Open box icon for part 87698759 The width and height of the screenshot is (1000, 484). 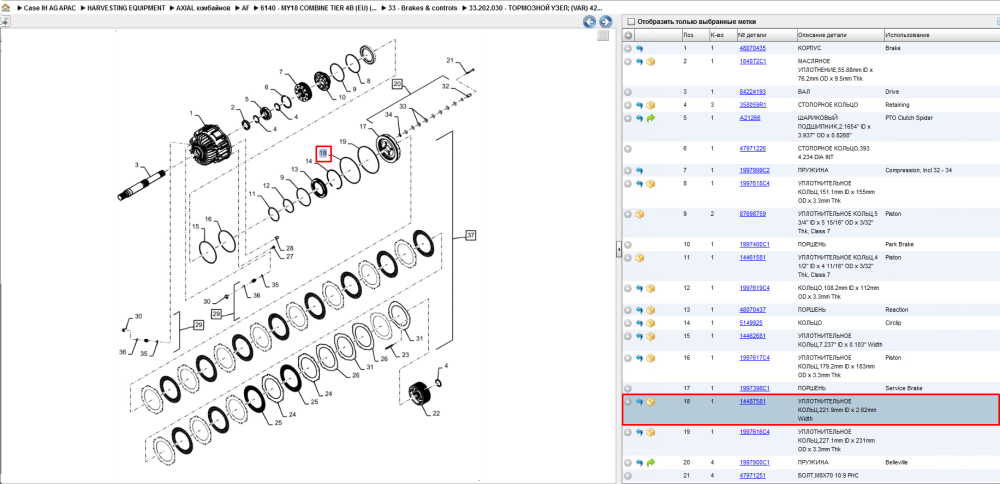click(639, 214)
